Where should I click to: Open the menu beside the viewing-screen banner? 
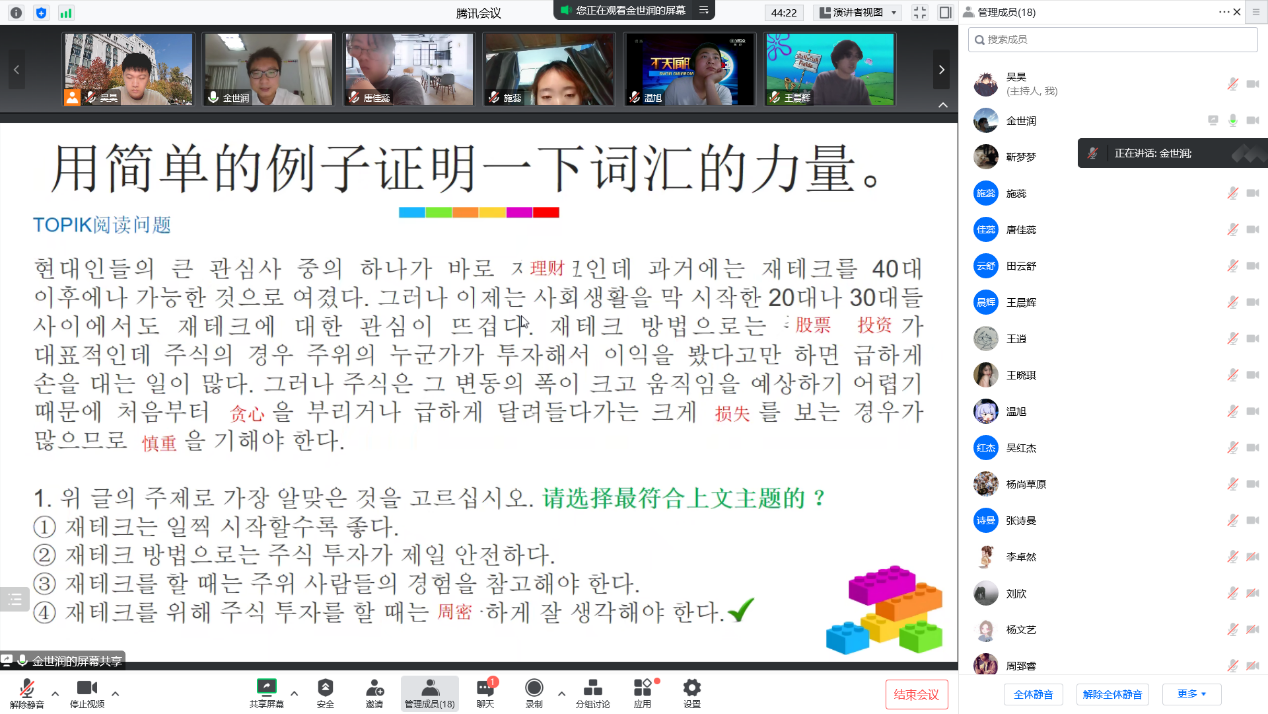[704, 10]
